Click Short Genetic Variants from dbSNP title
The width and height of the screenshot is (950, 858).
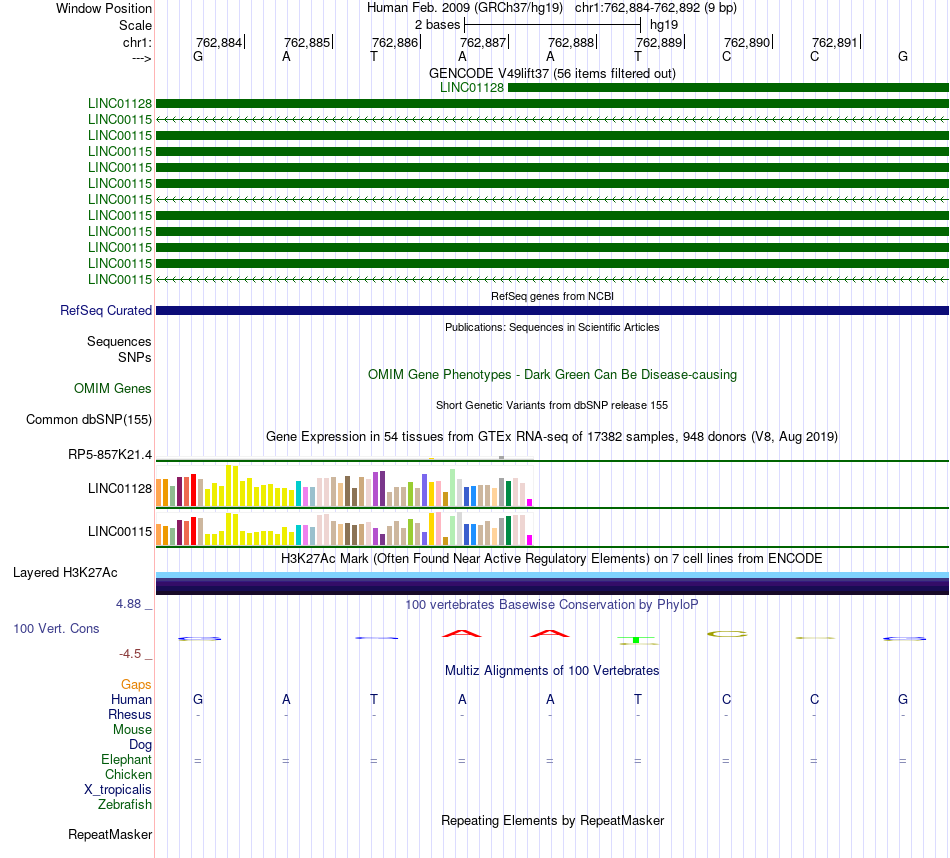[x=552, y=405]
